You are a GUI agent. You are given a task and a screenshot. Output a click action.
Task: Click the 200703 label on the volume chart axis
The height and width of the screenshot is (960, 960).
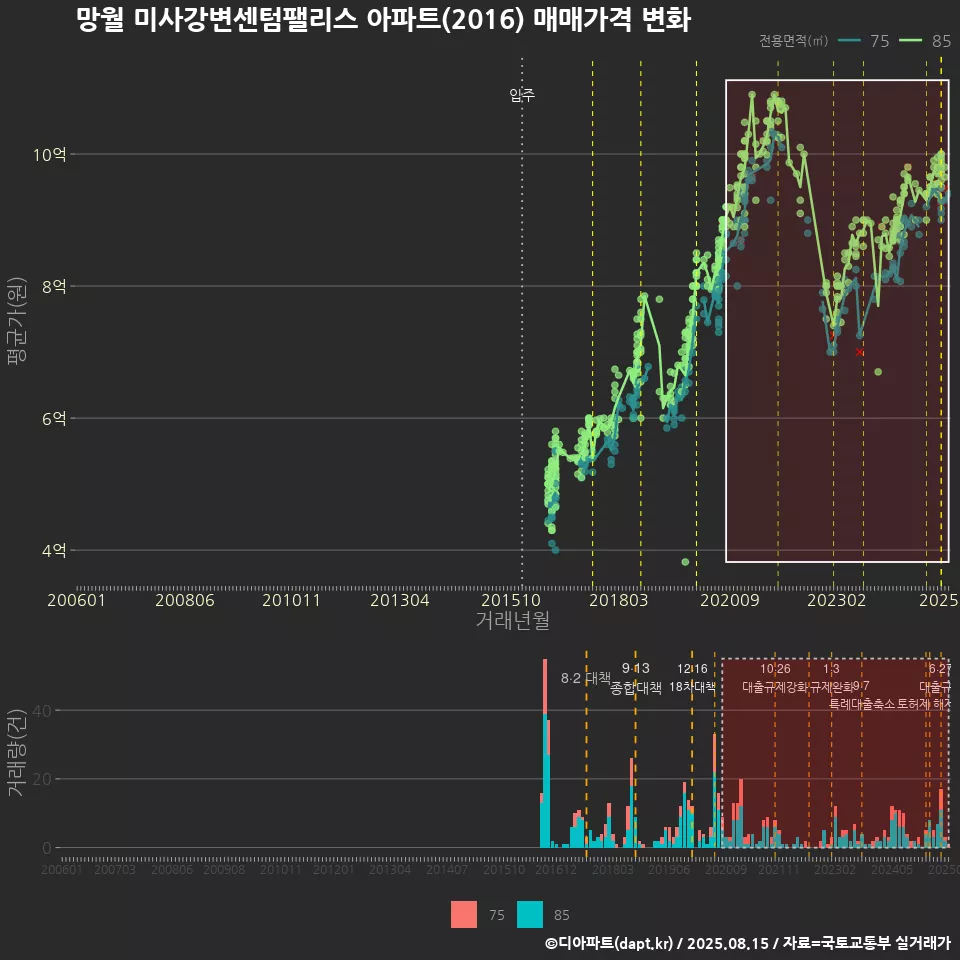coord(114,869)
